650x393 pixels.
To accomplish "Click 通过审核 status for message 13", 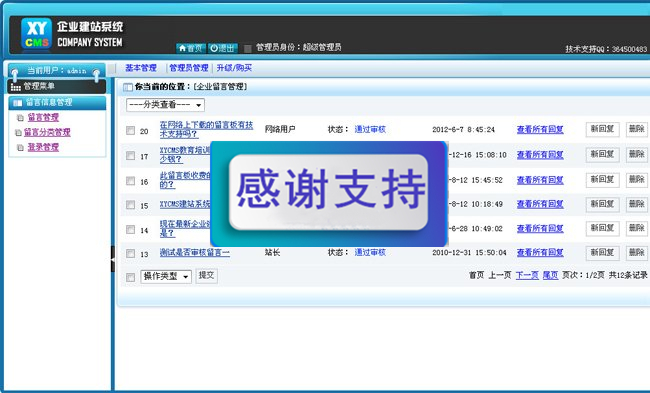I will (x=370, y=252).
